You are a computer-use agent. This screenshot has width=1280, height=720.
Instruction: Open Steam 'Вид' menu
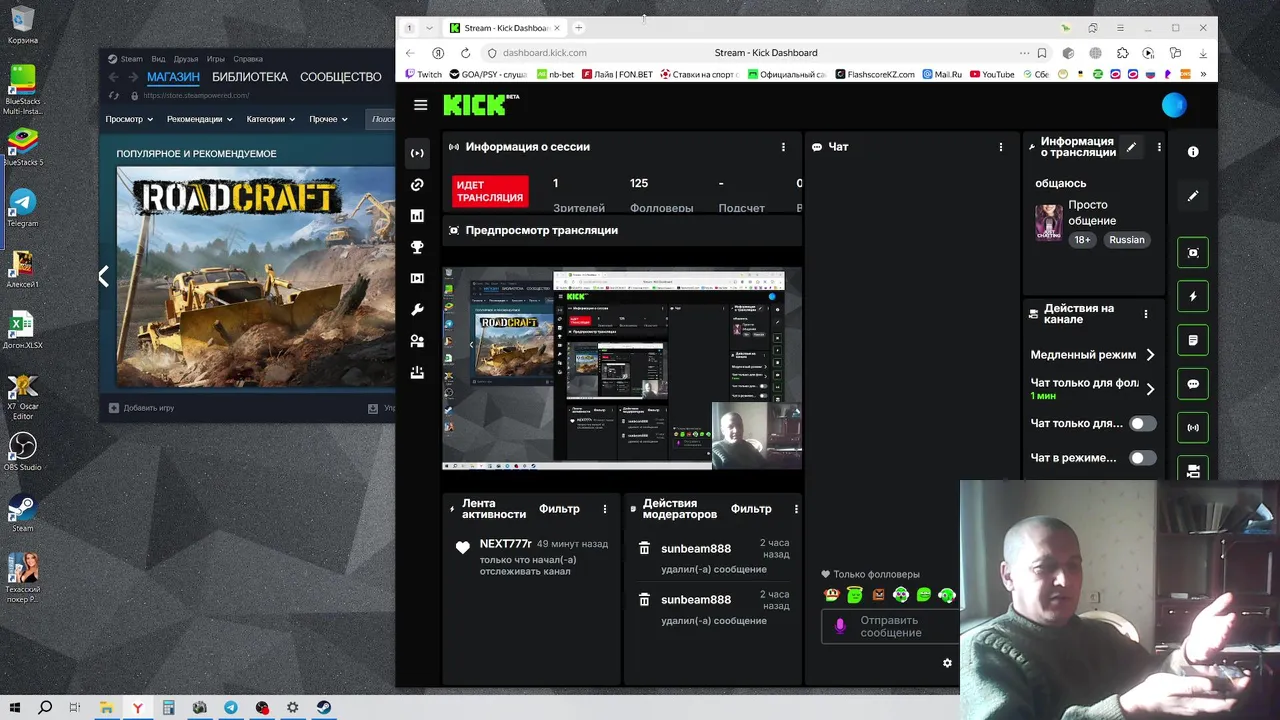(x=158, y=59)
